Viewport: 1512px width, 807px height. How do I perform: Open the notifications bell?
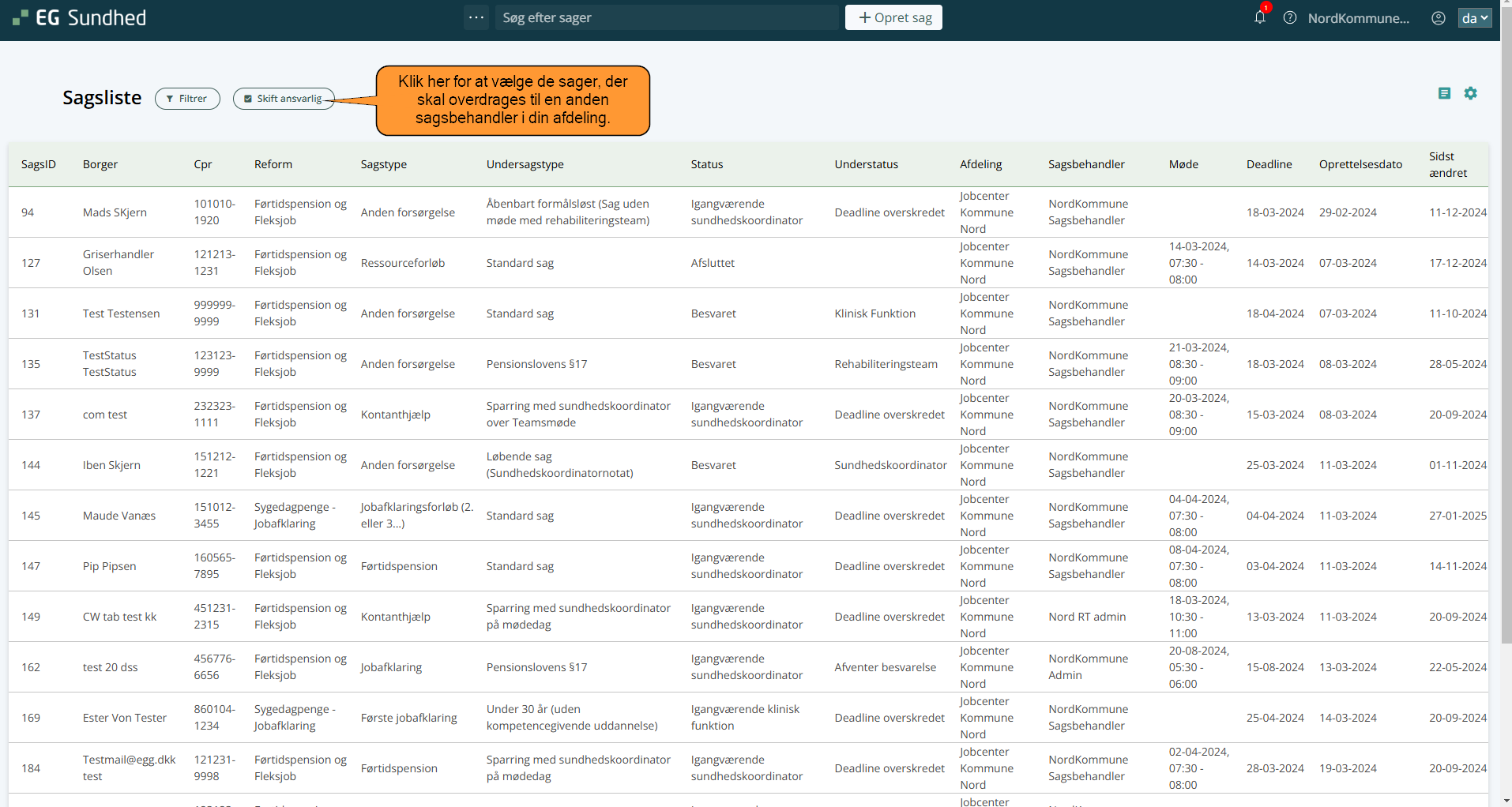pos(1260,17)
